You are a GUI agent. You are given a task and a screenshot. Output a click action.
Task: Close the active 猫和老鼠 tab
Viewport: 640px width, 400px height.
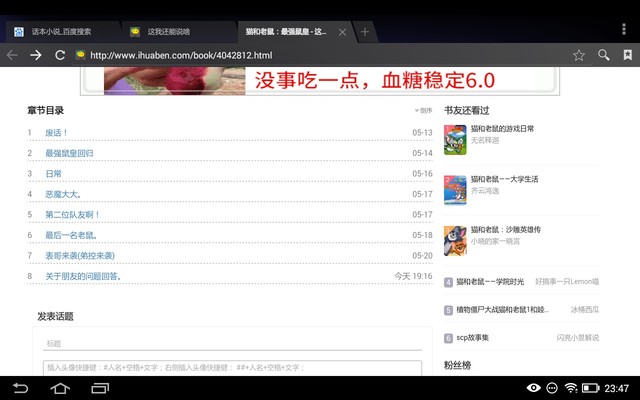click(x=343, y=31)
